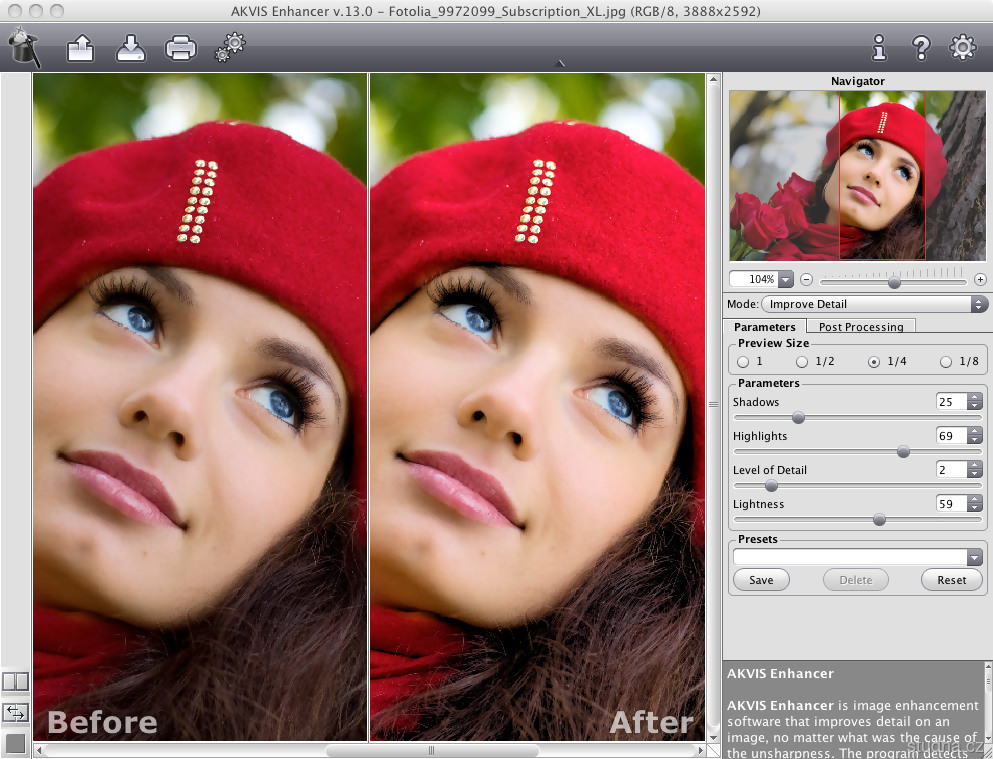Show program info with the 'i' icon
Image resolution: width=993 pixels, height=759 pixels.
(879, 47)
